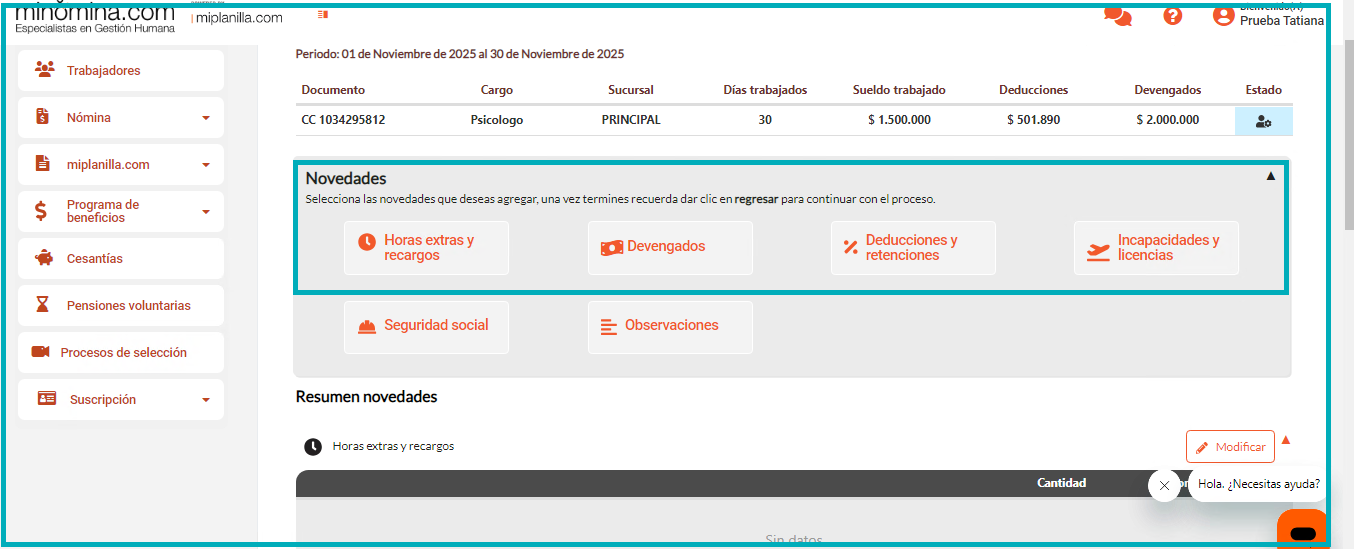
Task: Click the hourglass icon for Pensiones voluntarias
Action: [x=42, y=305]
